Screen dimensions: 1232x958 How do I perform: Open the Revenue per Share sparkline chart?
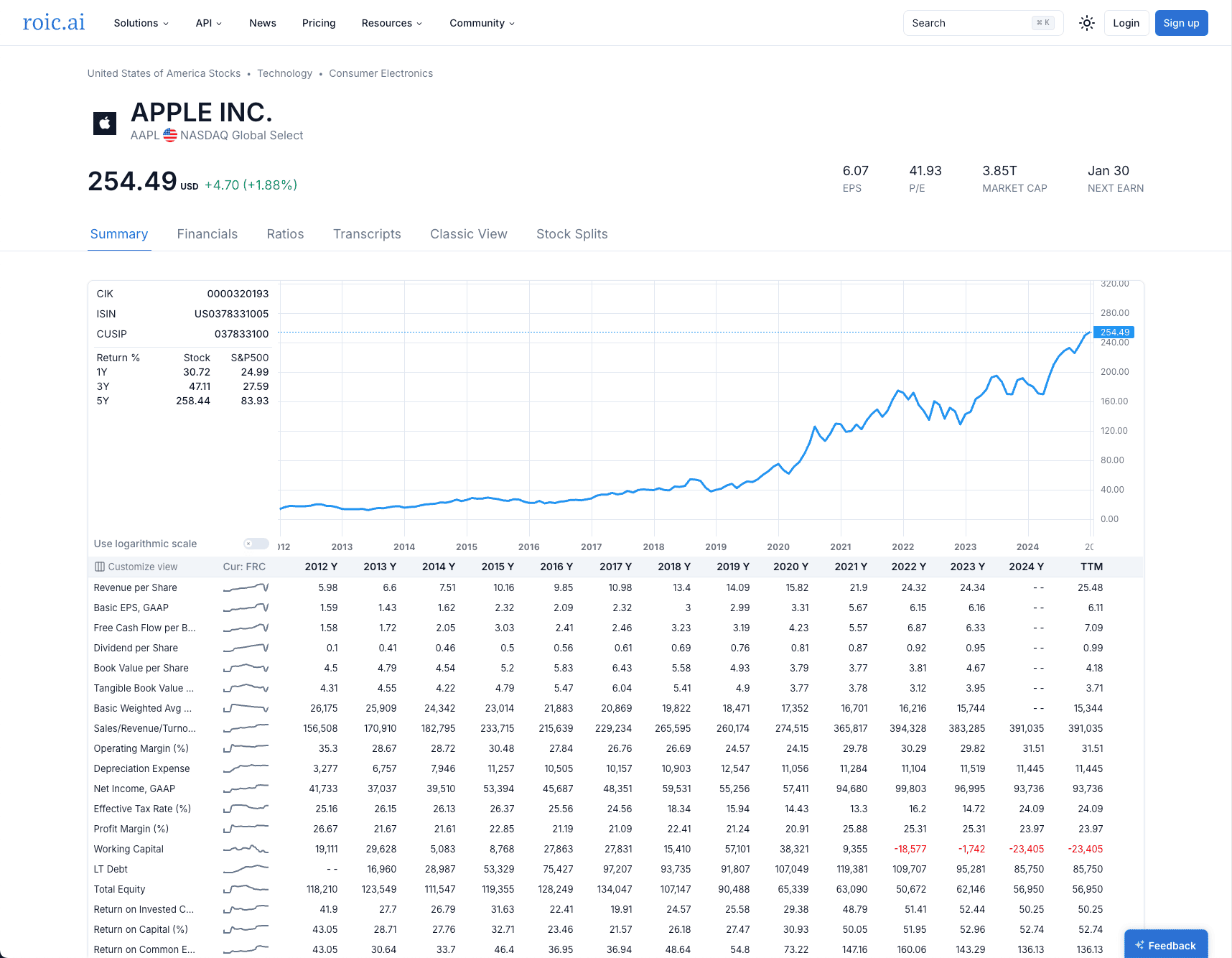(x=246, y=587)
